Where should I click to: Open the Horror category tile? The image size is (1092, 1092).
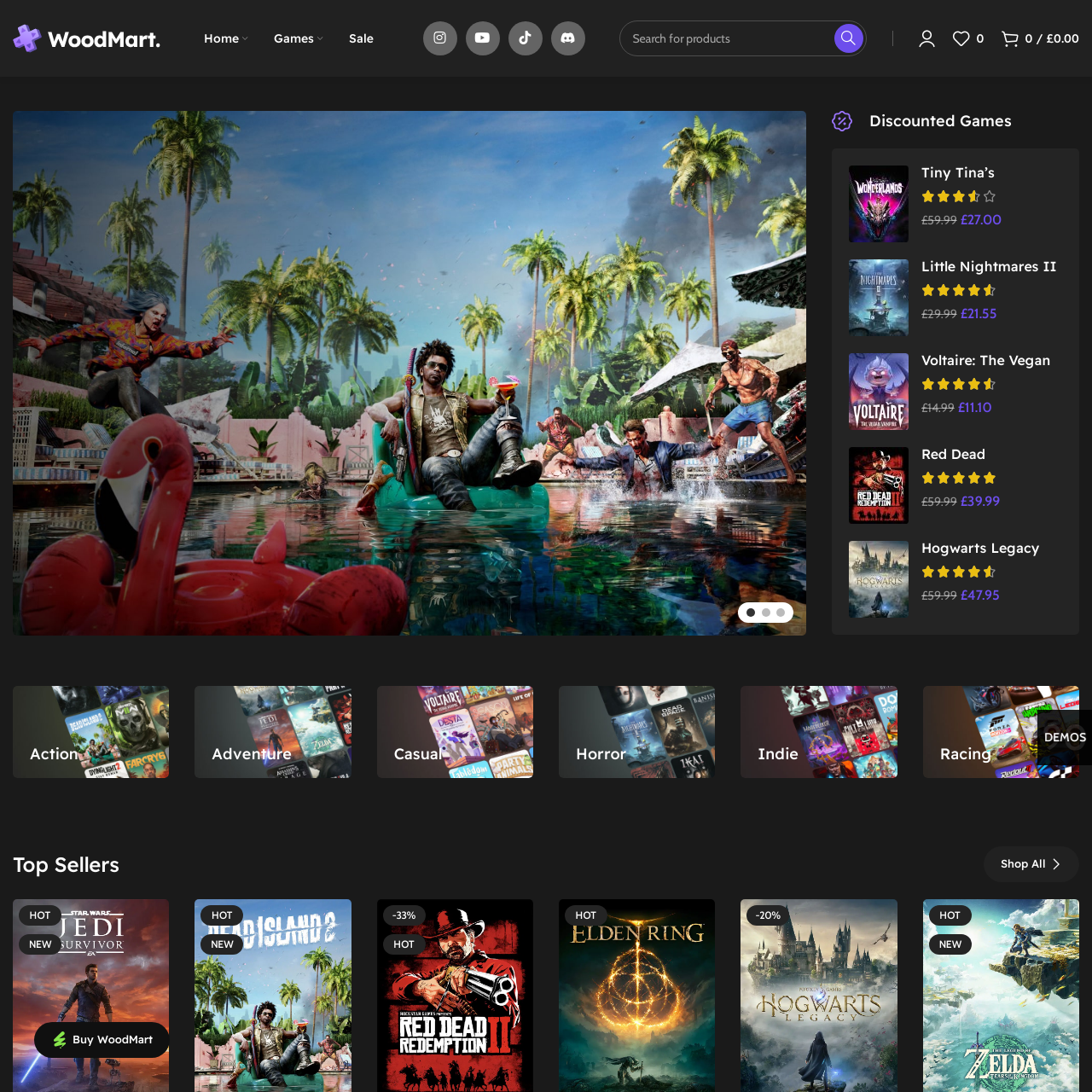636,732
